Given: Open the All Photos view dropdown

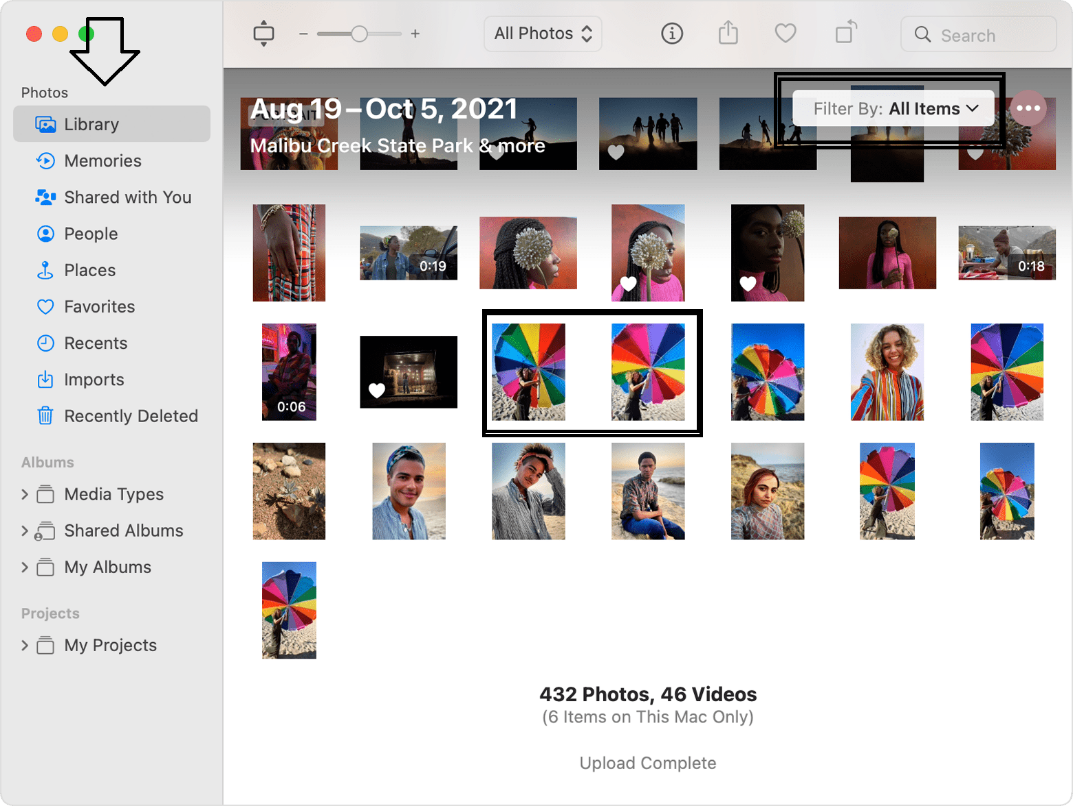Looking at the screenshot, I should tap(542, 33).
